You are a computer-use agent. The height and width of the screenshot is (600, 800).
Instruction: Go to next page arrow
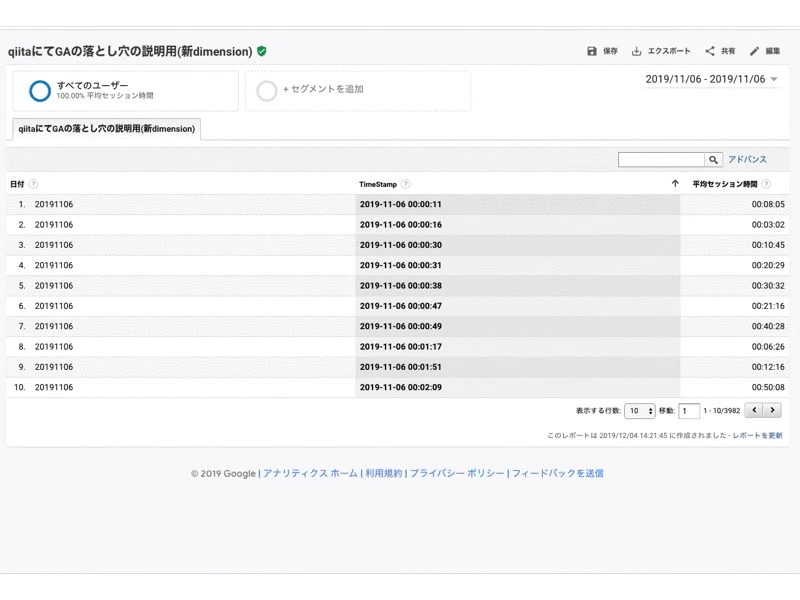coord(772,410)
